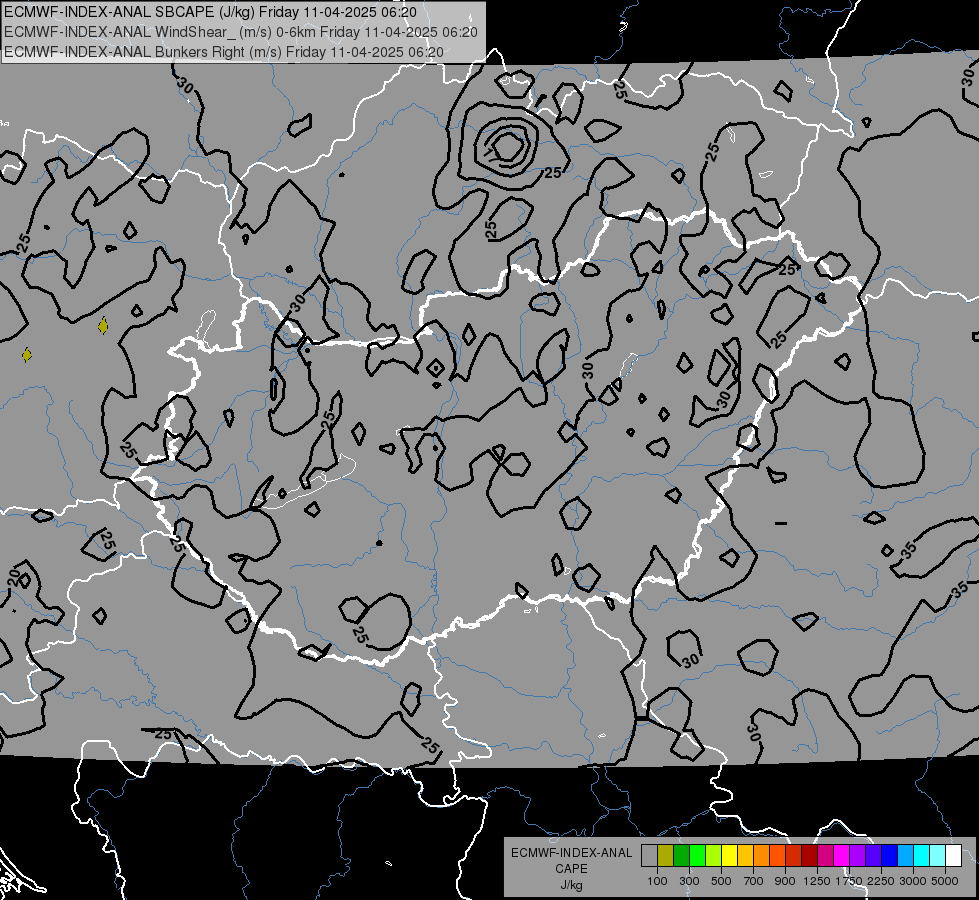Click the legend heading ECMWF-INDEX-ANAL
The image size is (979, 900).
571,853
